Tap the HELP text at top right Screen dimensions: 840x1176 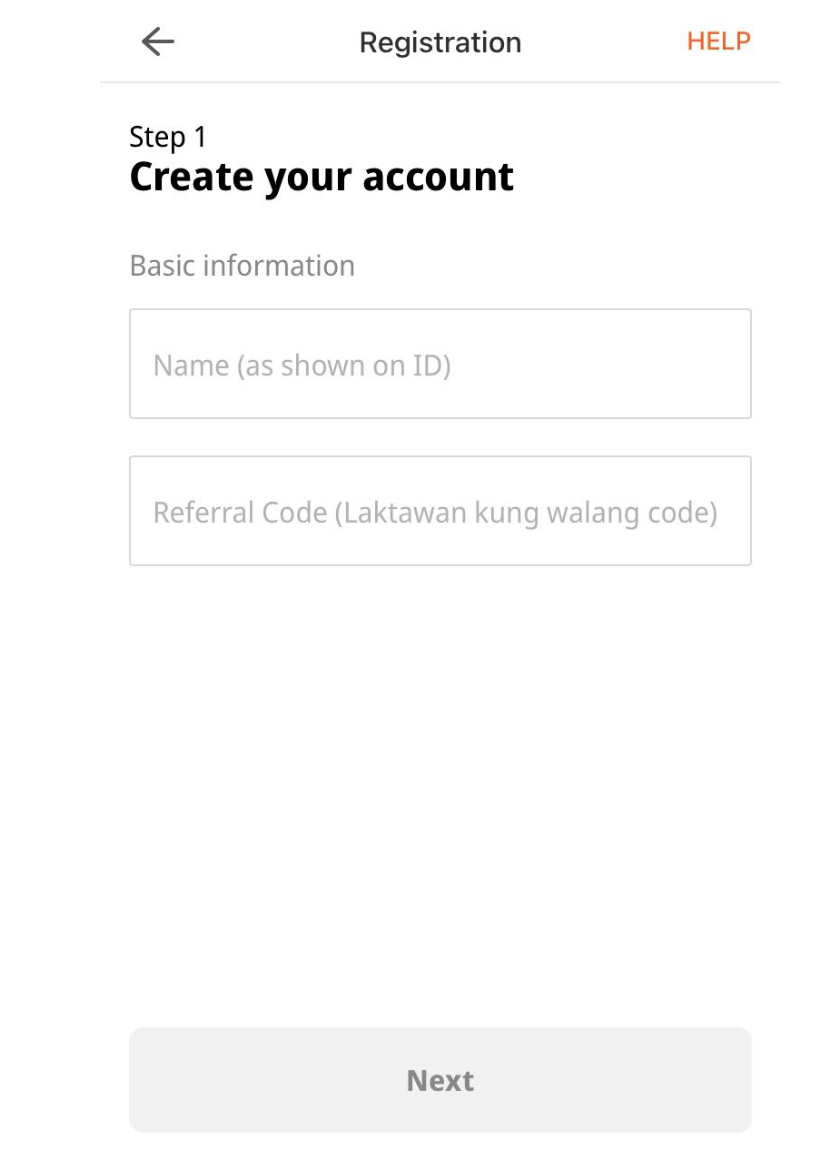click(x=718, y=41)
